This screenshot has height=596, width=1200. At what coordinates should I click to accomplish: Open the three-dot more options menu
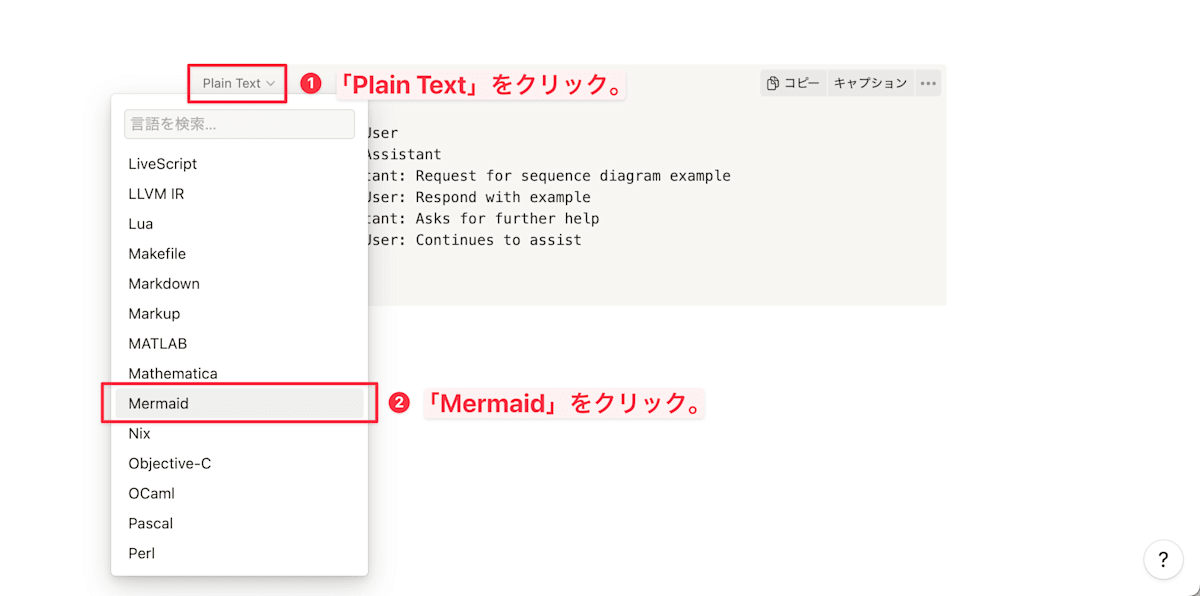click(x=928, y=83)
